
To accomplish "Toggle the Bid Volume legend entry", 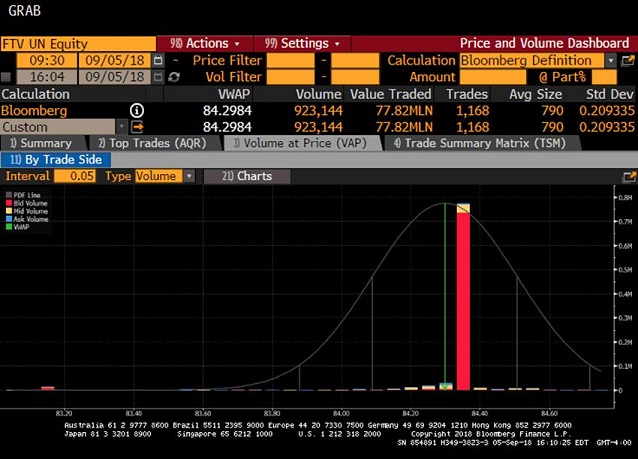I will tap(25, 201).
